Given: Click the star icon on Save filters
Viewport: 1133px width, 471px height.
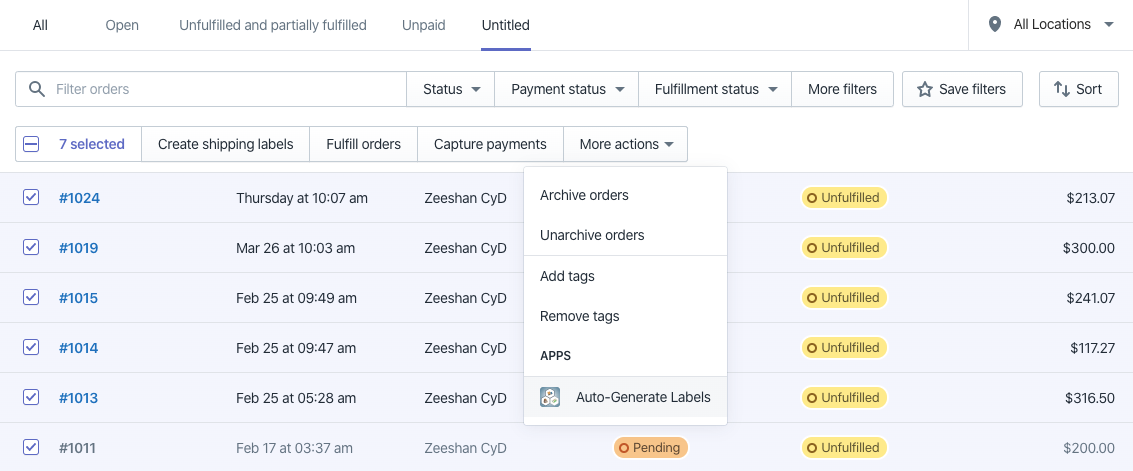Looking at the screenshot, I should pos(924,89).
